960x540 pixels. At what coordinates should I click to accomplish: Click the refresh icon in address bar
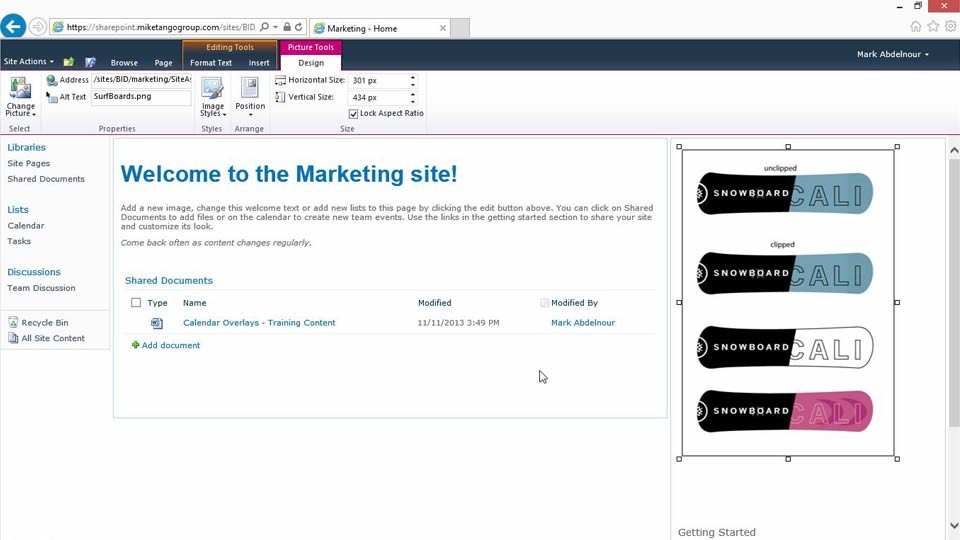(x=298, y=27)
